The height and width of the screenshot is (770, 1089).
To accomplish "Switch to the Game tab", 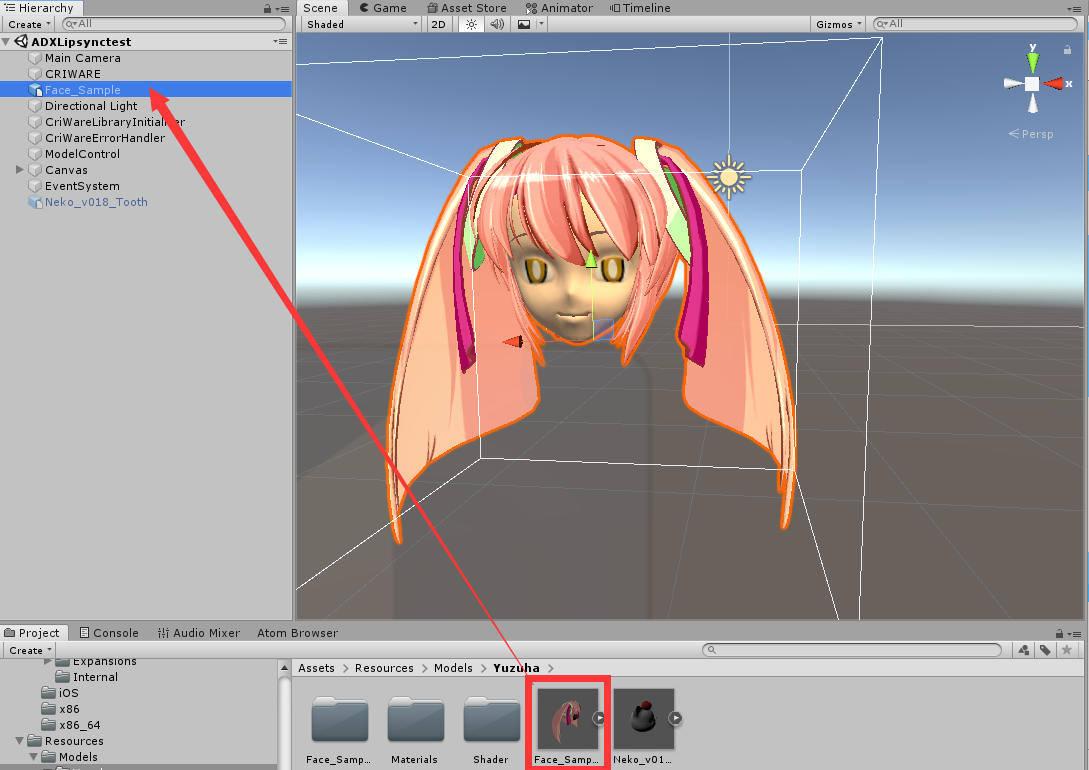I will point(383,8).
